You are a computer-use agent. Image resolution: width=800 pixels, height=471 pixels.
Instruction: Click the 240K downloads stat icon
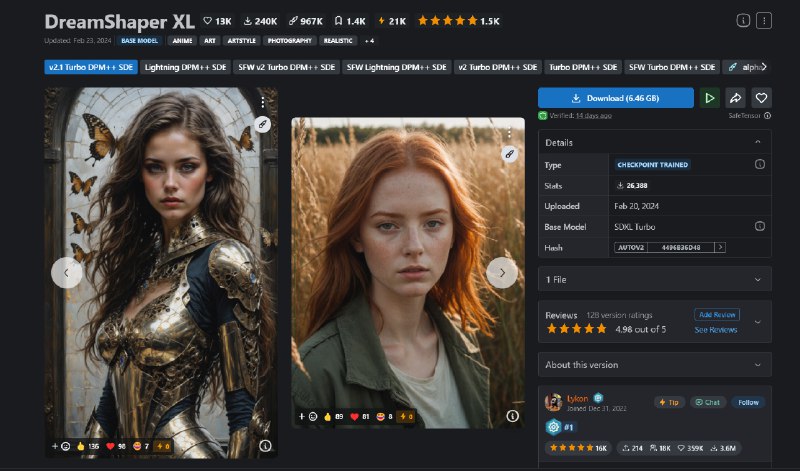pos(247,21)
